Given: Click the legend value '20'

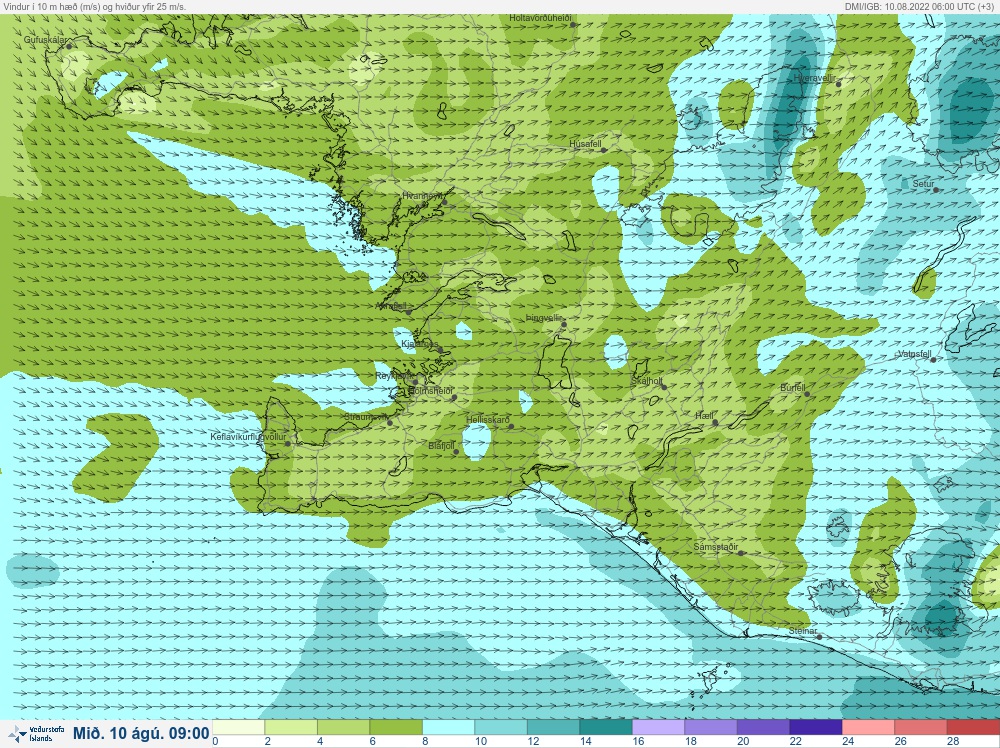Looking at the screenshot, I should 743,742.
